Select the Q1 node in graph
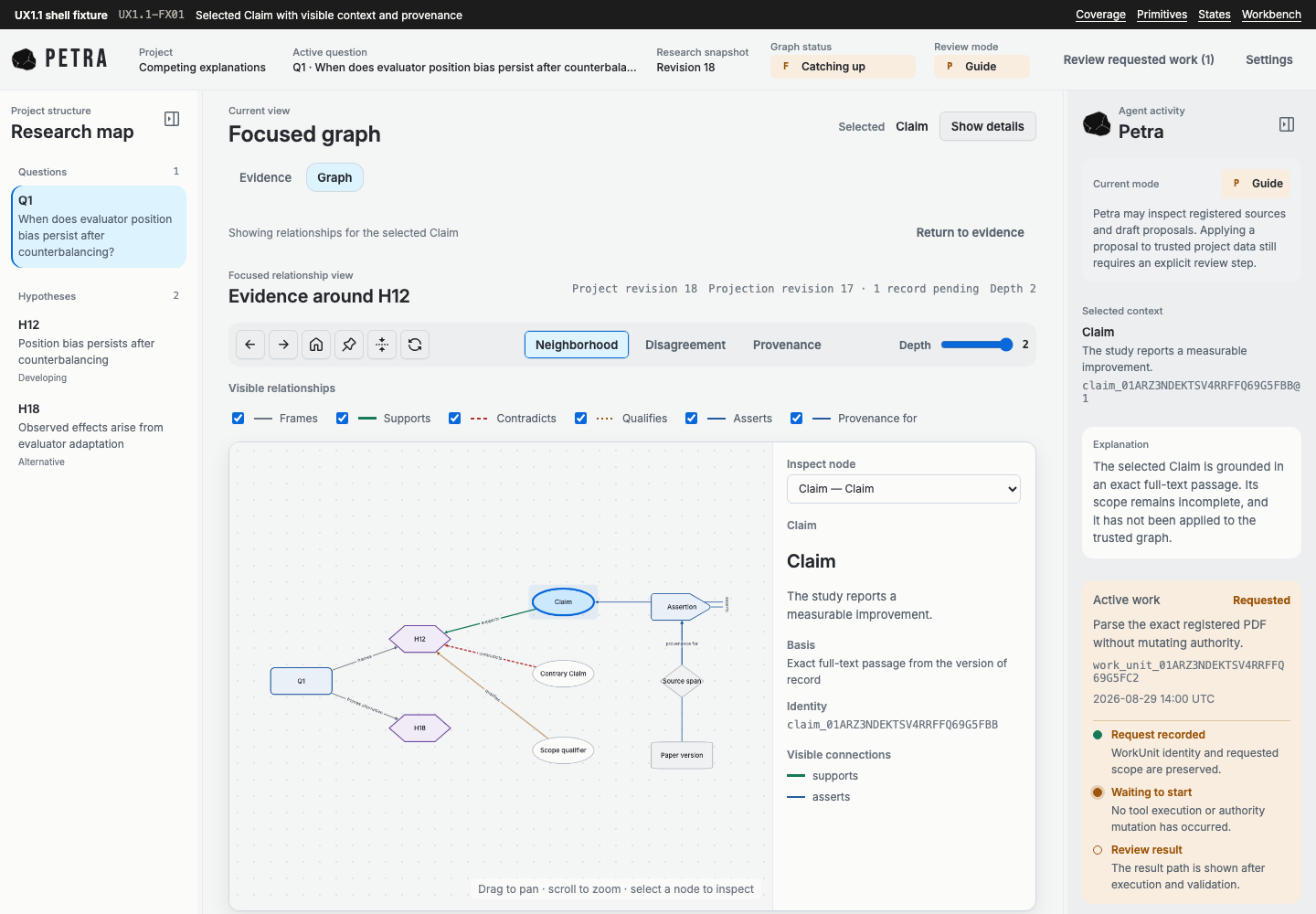 tap(301, 681)
